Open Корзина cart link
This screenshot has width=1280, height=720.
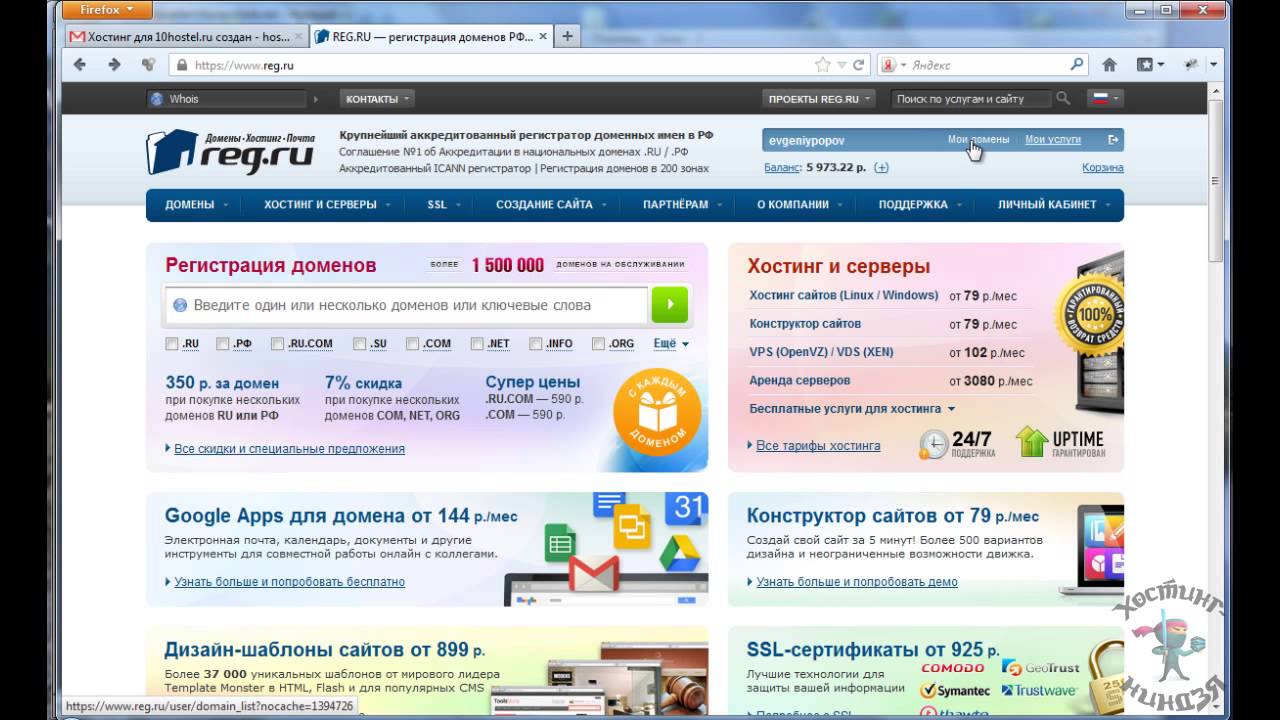coord(1103,168)
